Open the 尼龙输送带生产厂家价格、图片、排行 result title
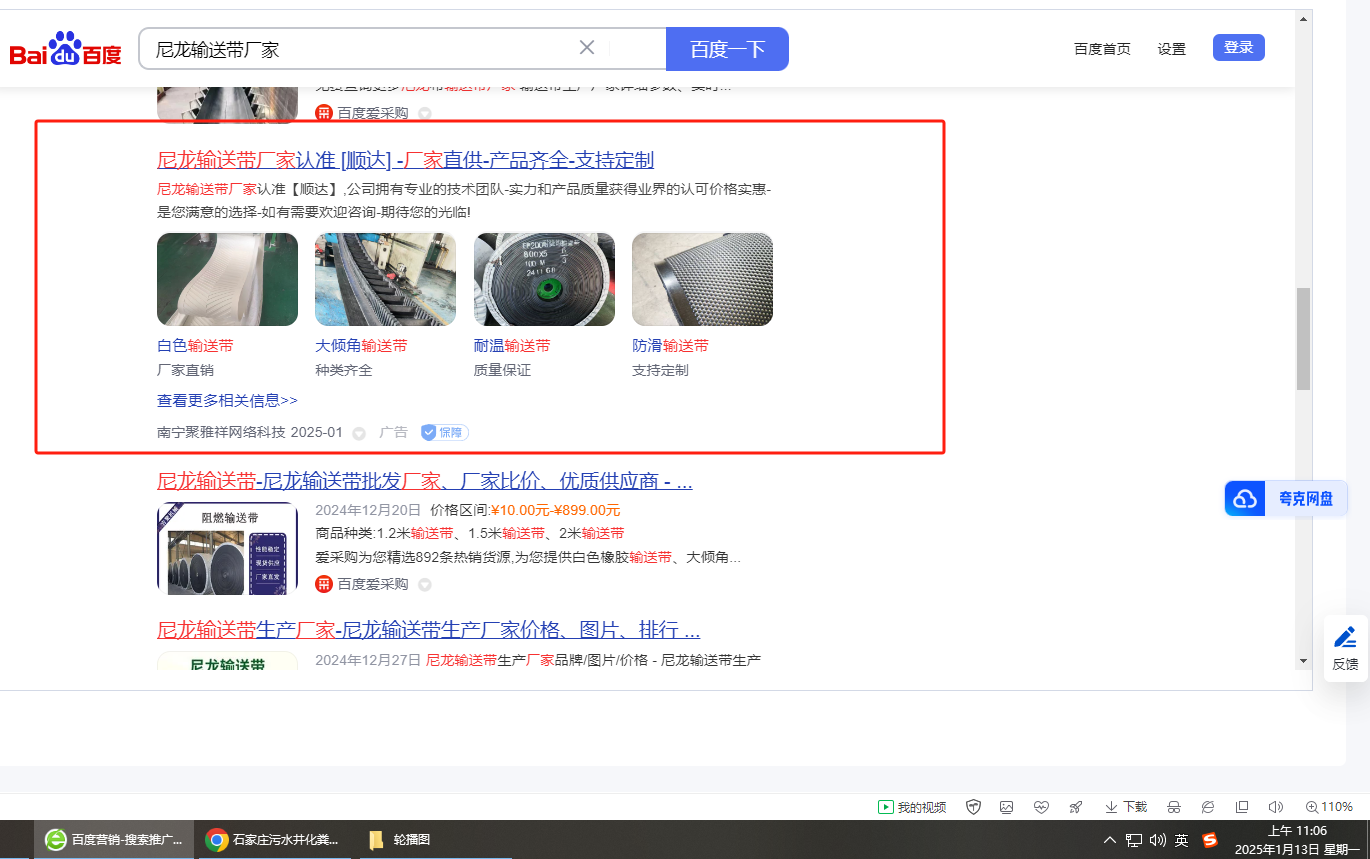This screenshot has width=1370, height=859. (428, 630)
